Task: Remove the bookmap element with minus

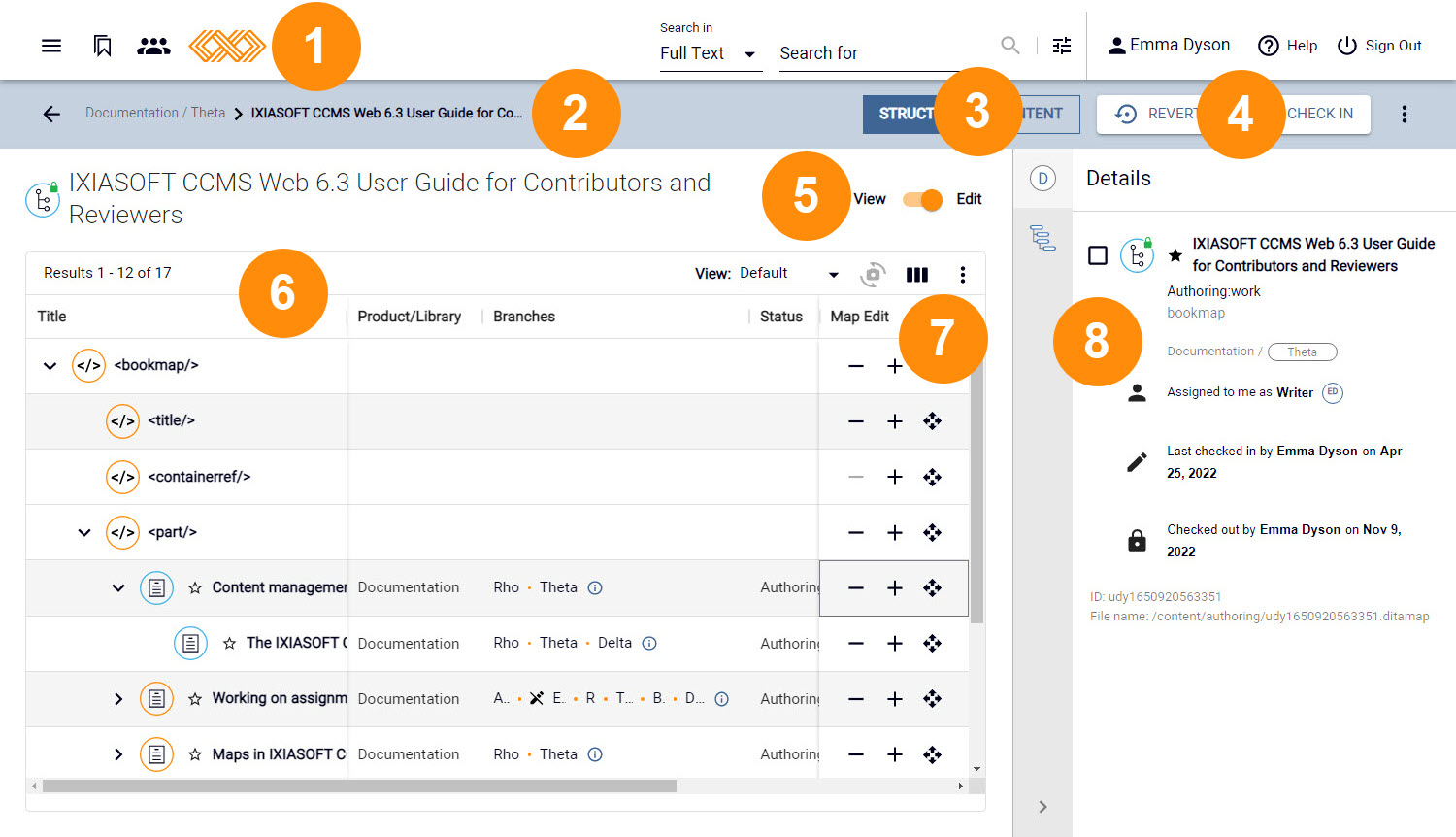Action: (x=855, y=366)
